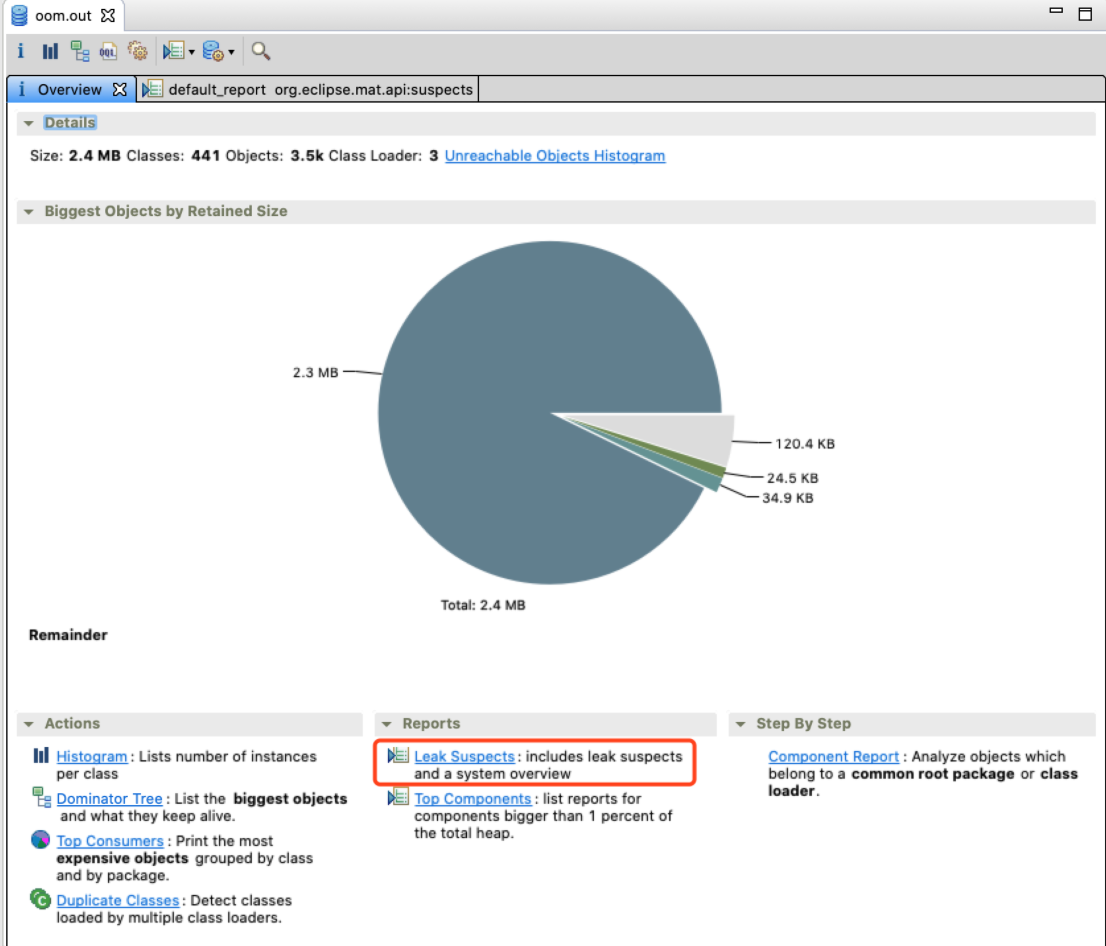This screenshot has width=1106, height=946.
Task: Open the Dominator Tree action link
Action: tap(109, 799)
